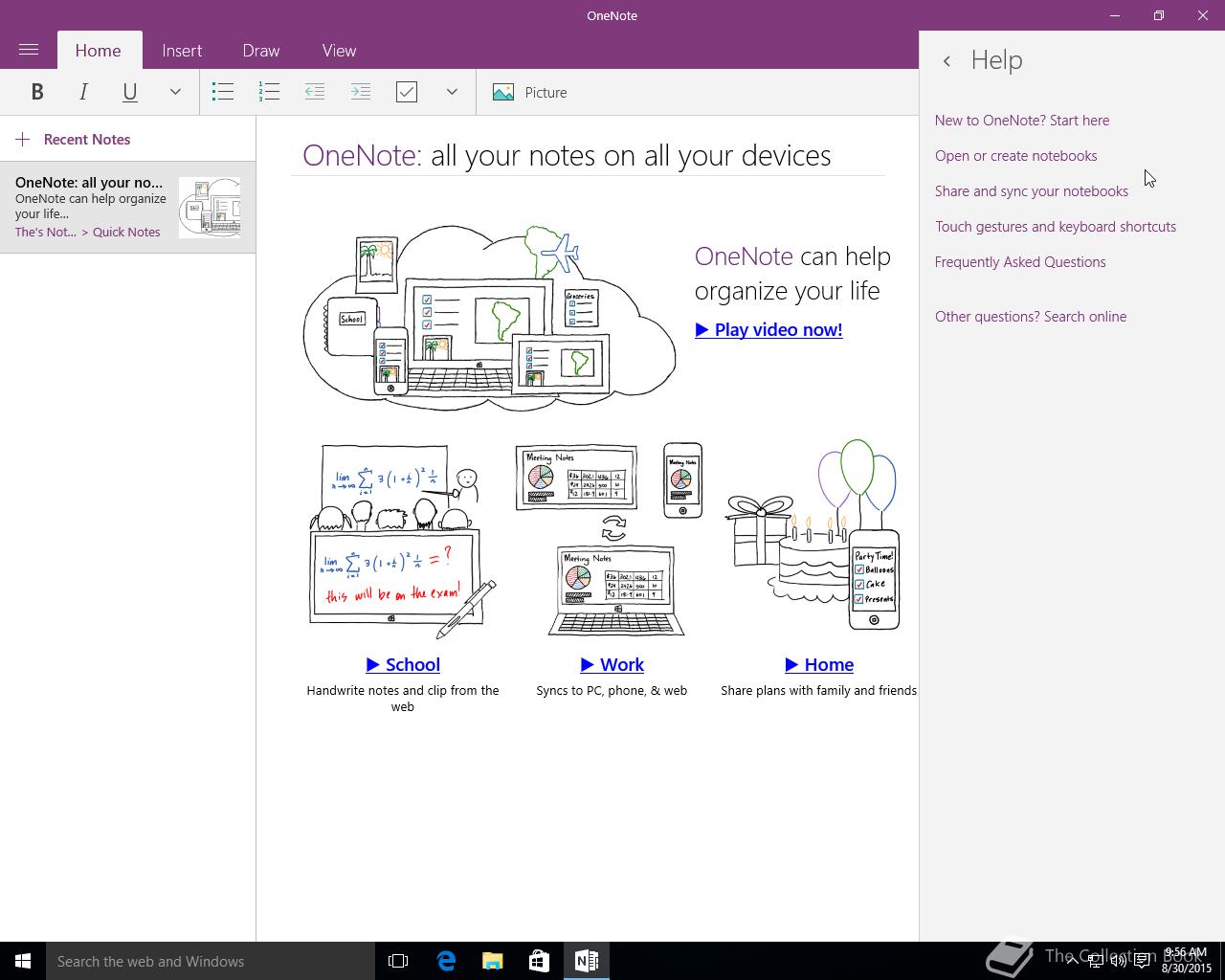Screen dimensions: 1225x980
Task: Open the View tab
Action: coord(339,51)
